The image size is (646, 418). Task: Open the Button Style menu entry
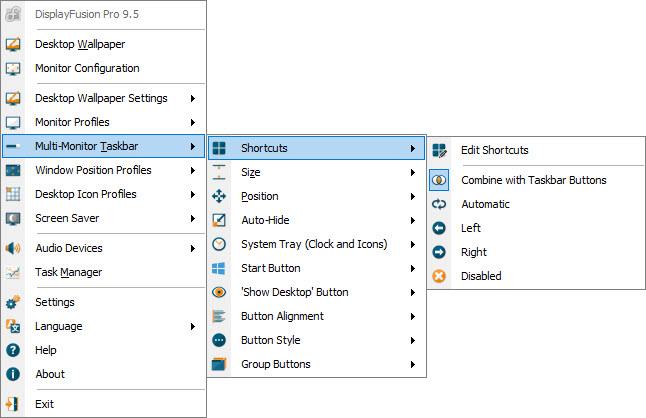pyautogui.click(x=317, y=340)
